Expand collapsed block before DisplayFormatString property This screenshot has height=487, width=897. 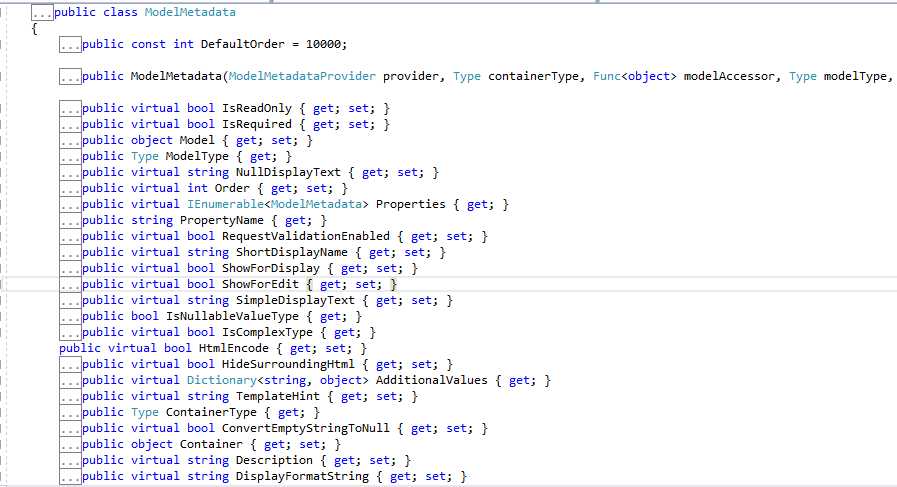(x=70, y=477)
